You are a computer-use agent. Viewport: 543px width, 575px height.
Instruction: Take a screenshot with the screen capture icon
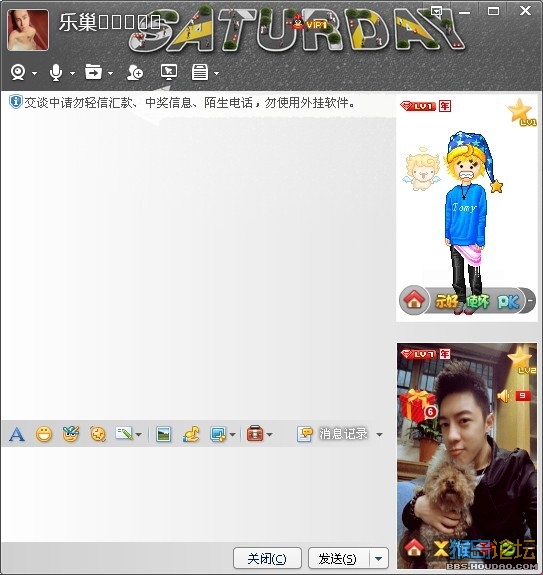[218, 435]
